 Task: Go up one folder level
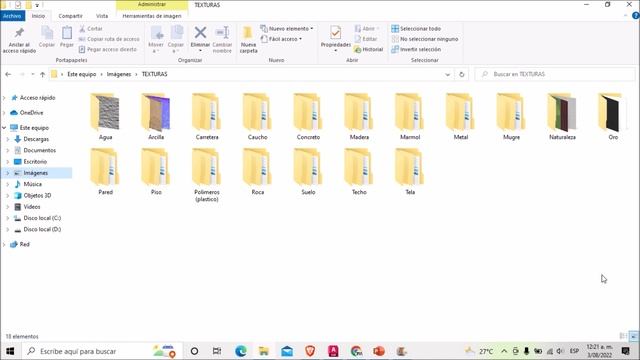click(x=42, y=74)
